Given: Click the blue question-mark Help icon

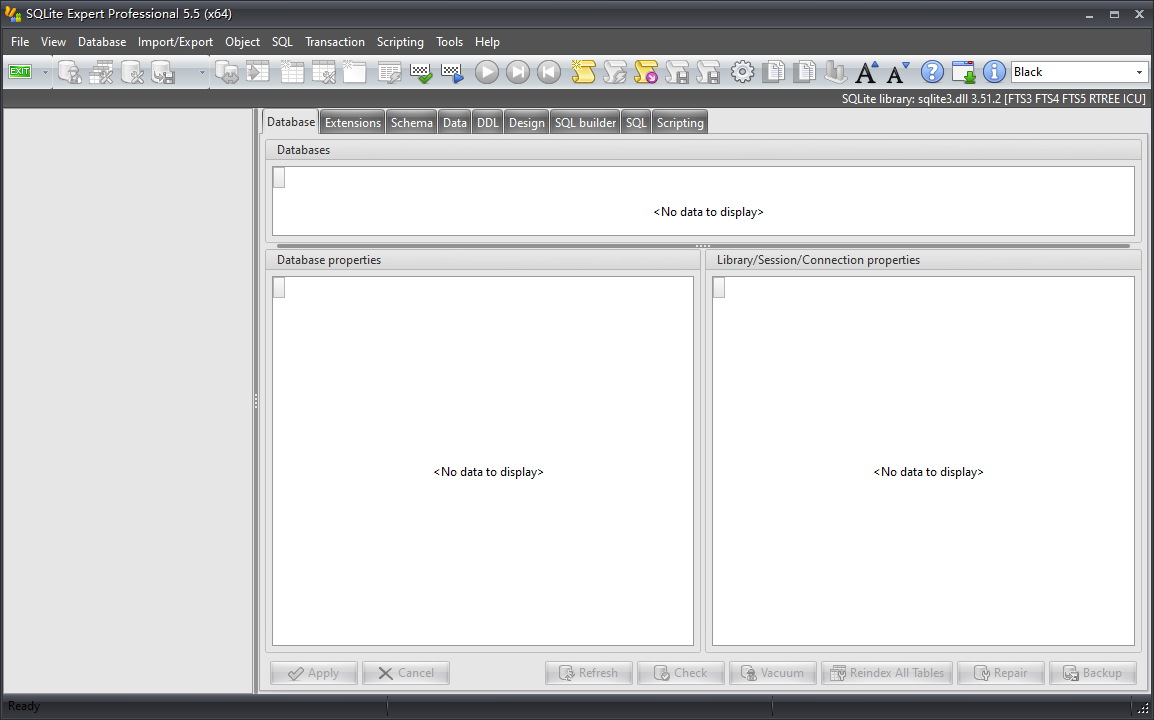Looking at the screenshot, I should pos(931,71).
